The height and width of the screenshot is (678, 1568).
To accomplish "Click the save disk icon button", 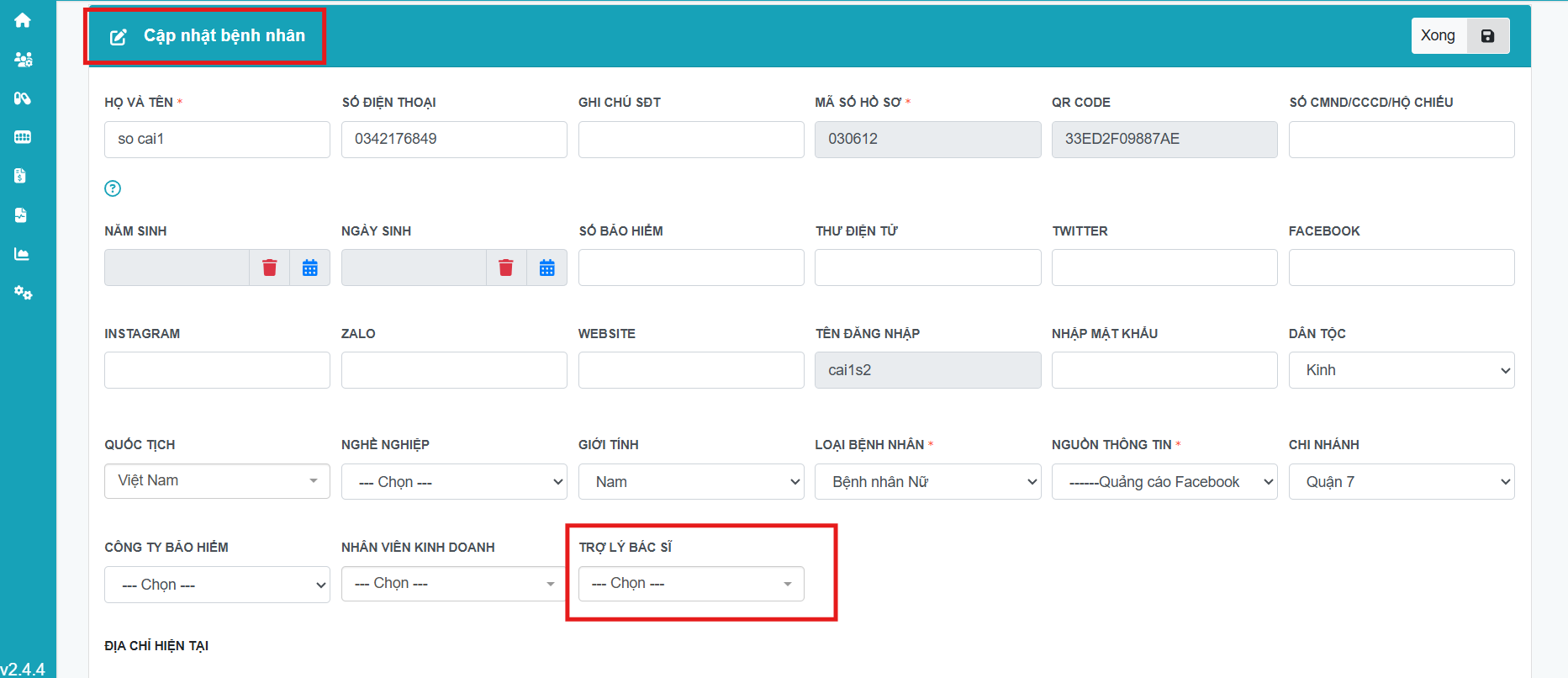I will (1487, 36).
